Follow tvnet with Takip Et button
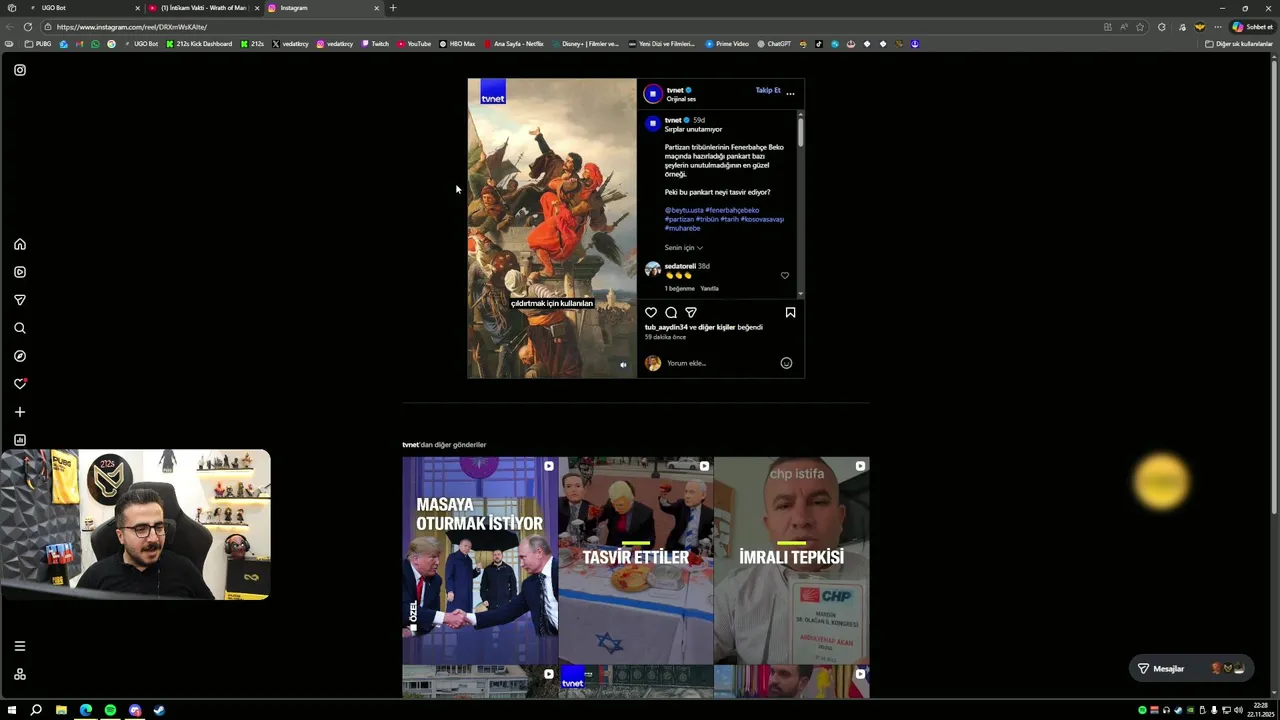 pyautogui.click(x=768, y=90)
